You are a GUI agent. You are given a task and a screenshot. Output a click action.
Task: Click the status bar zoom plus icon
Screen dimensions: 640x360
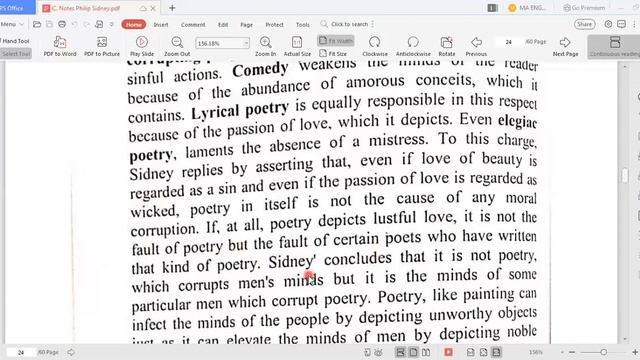(635, 352)
